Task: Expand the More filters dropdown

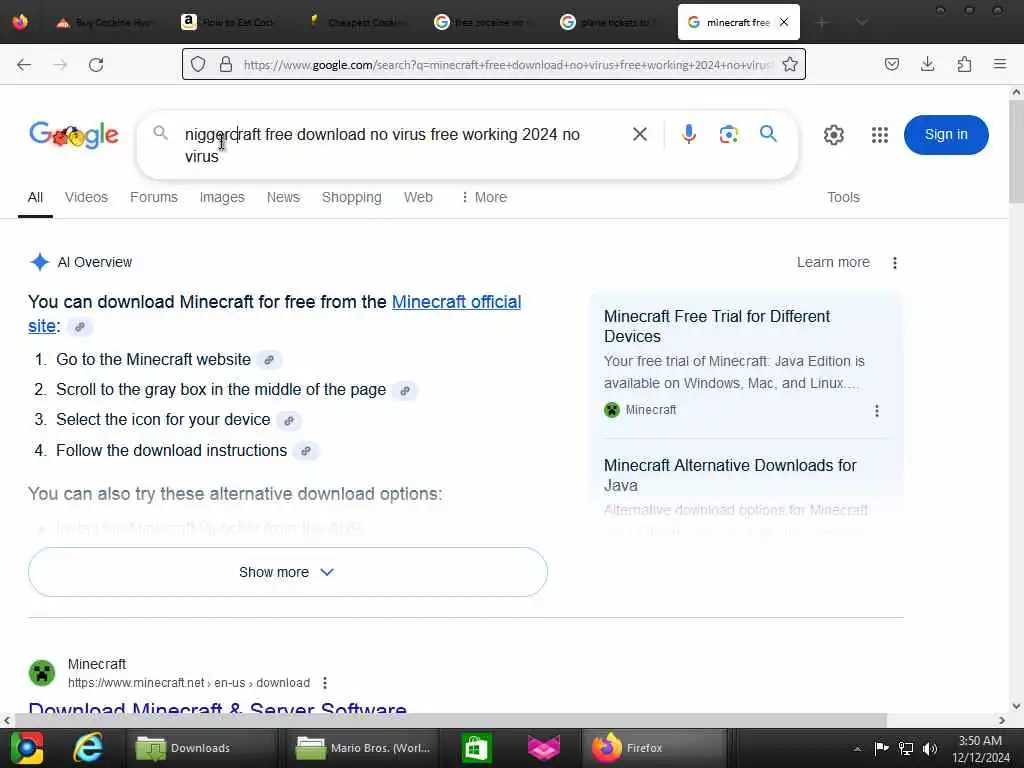Action: 484,197
